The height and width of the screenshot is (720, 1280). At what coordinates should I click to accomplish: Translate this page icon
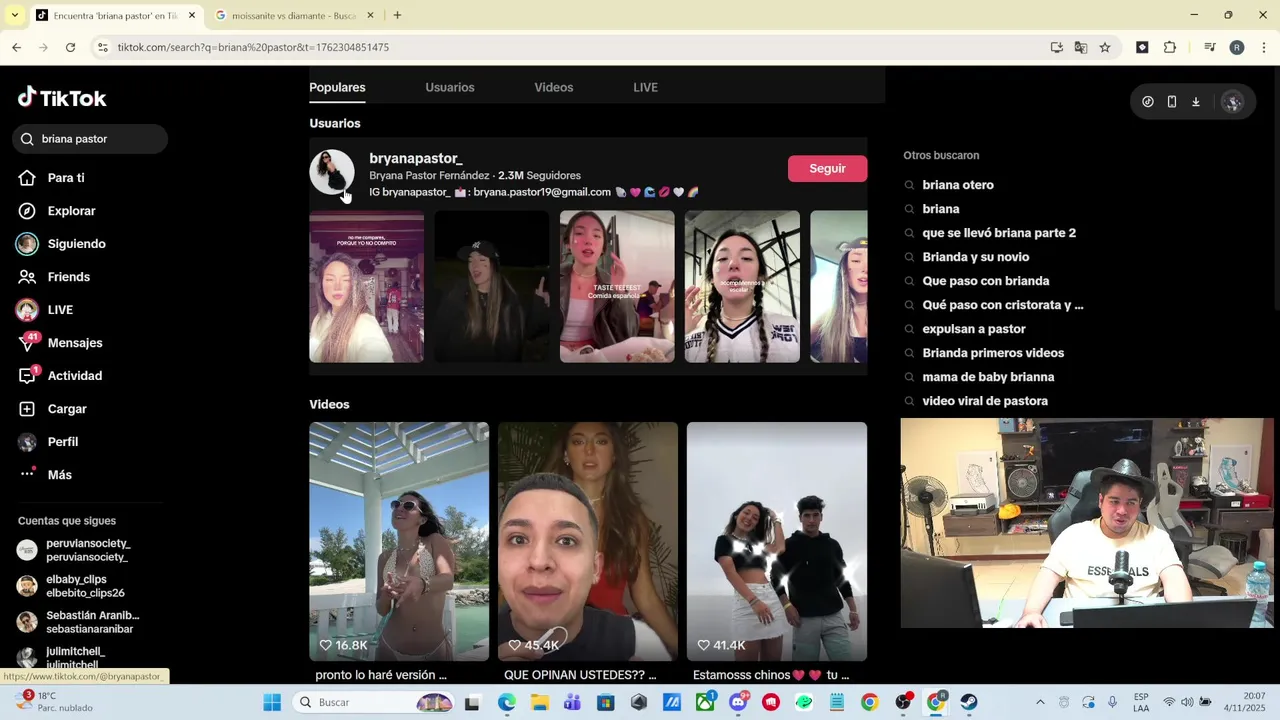tap(1081, 47)
